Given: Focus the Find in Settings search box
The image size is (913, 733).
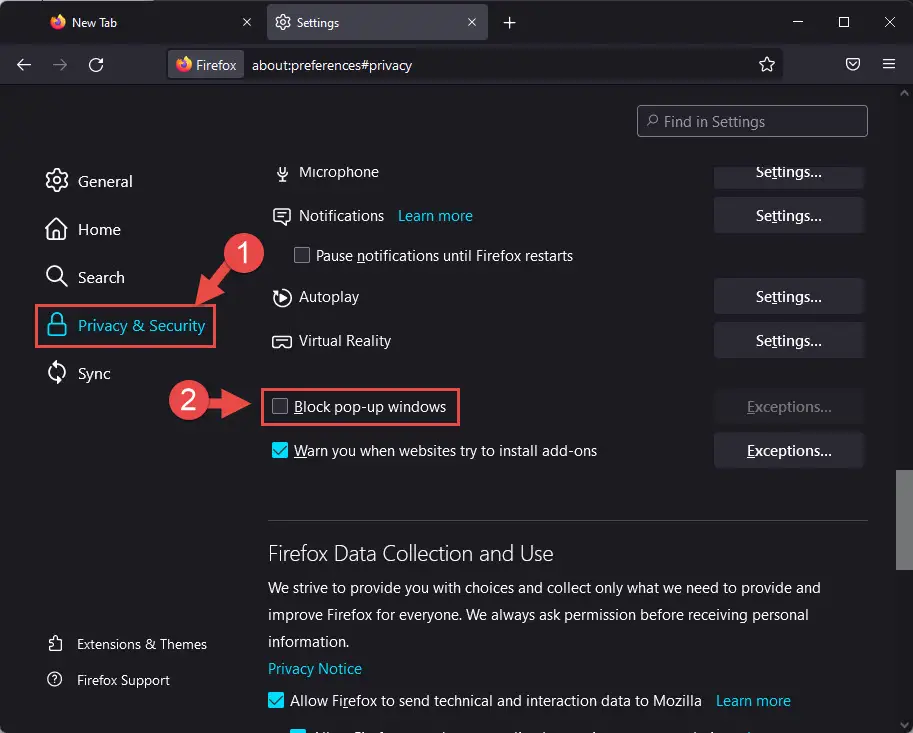Looking at the screenshot, I should 752,121.
